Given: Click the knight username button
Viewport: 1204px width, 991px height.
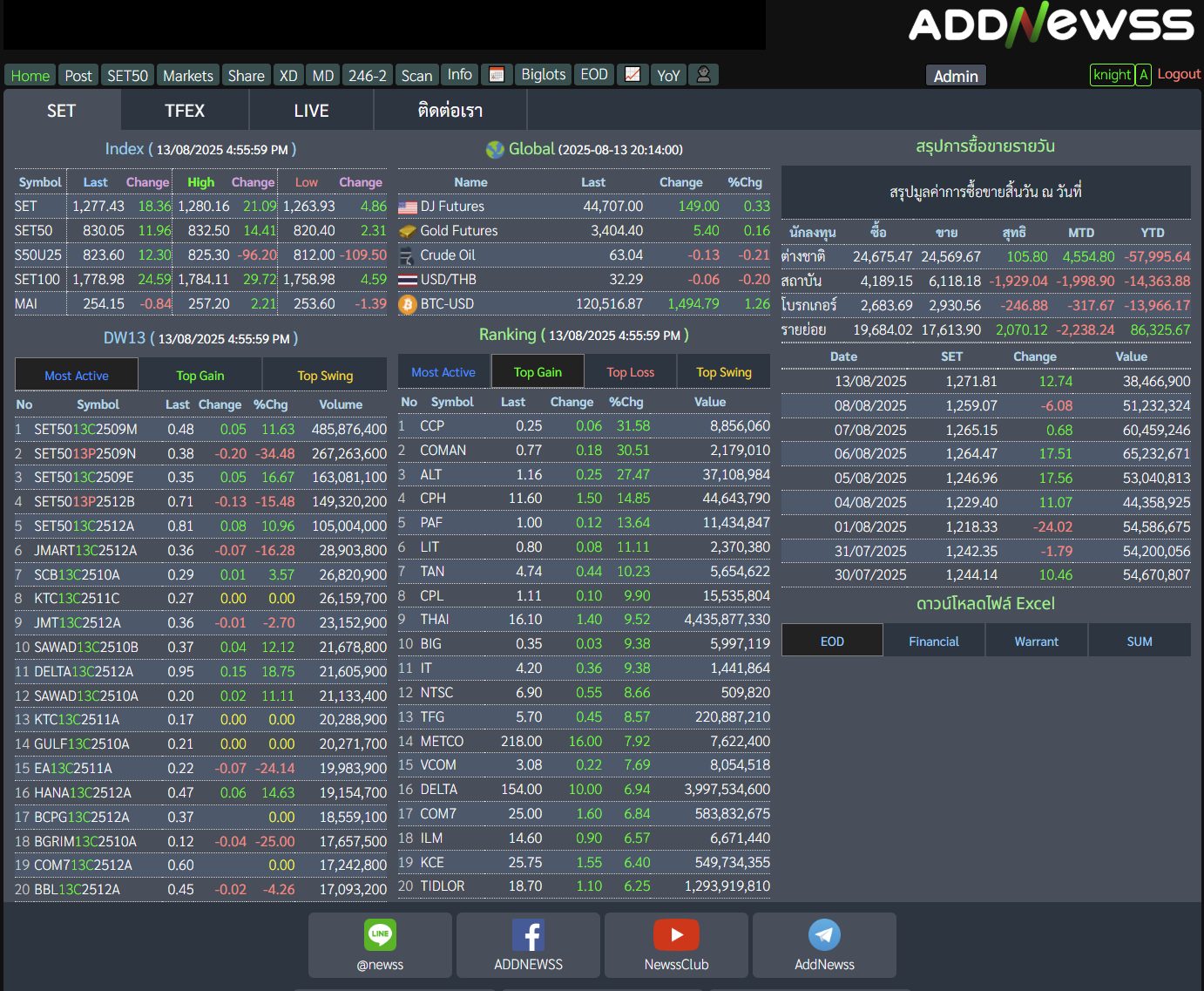Looking at the screenshot, I should (1113, 75).
